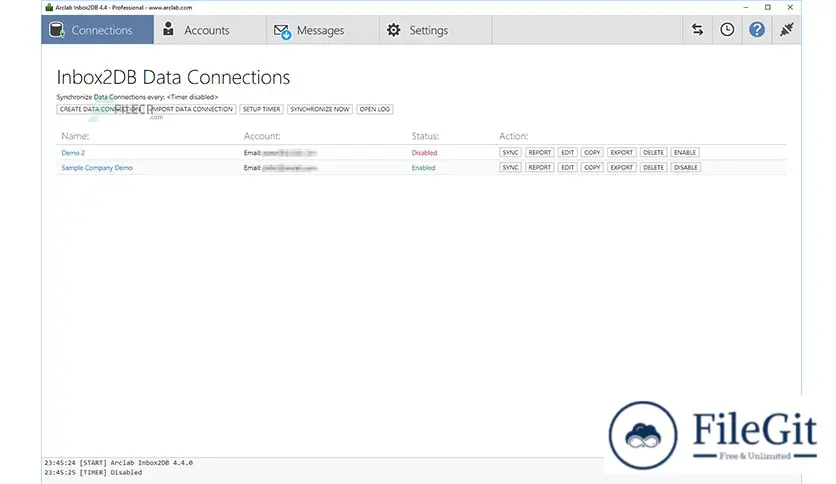Sync the Sample Company Demo connection
Image resolution: width=836 pixels, height=484 pixels.
coord(510,167)
